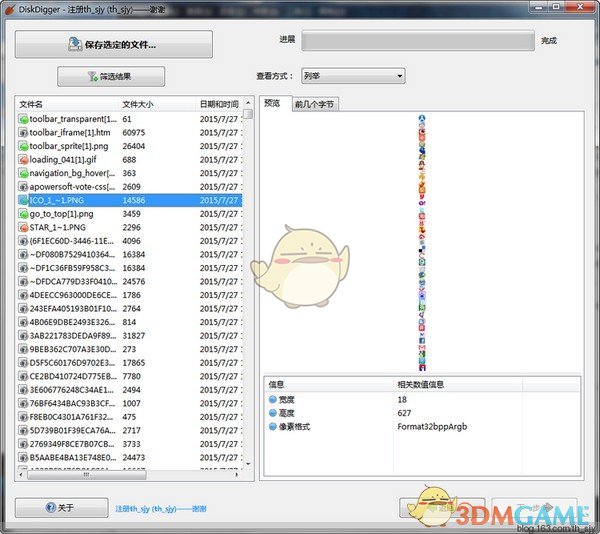Screen dimensions: 600x534
Task: Open the registration th_sjy link
Action: [x=161, y=509]
